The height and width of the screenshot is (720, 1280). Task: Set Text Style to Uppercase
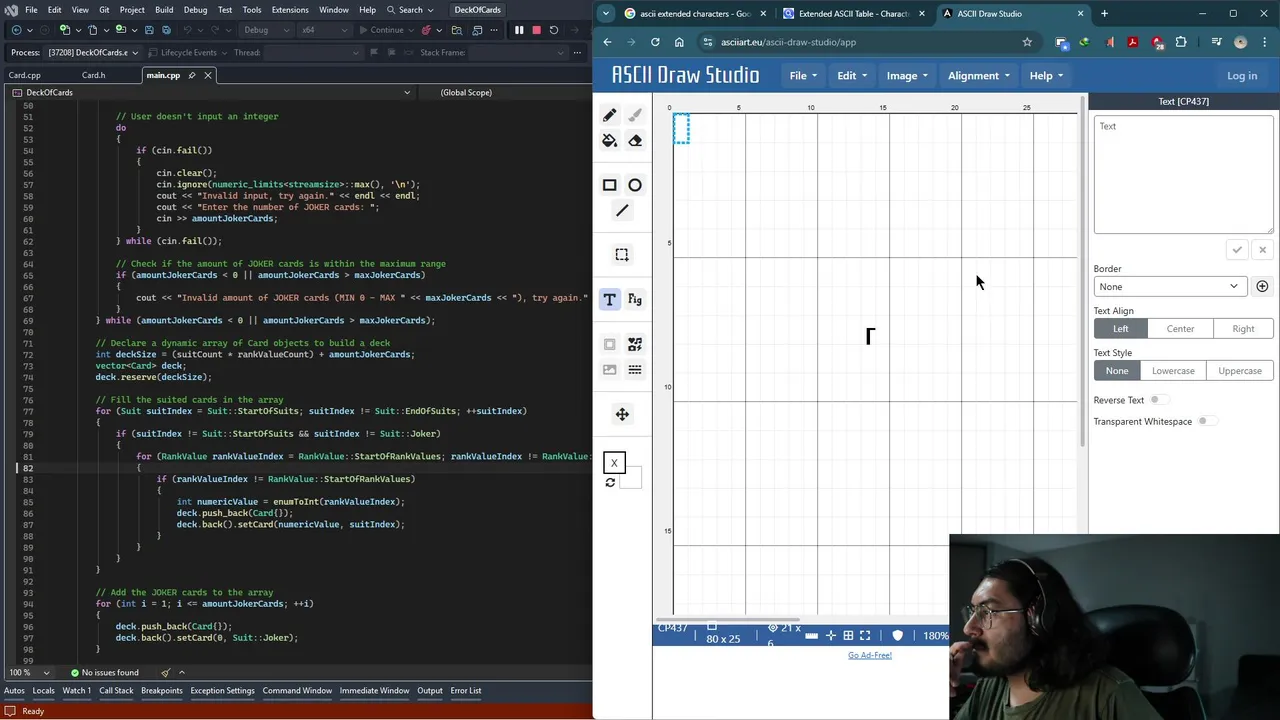[x=1240, y=371]
